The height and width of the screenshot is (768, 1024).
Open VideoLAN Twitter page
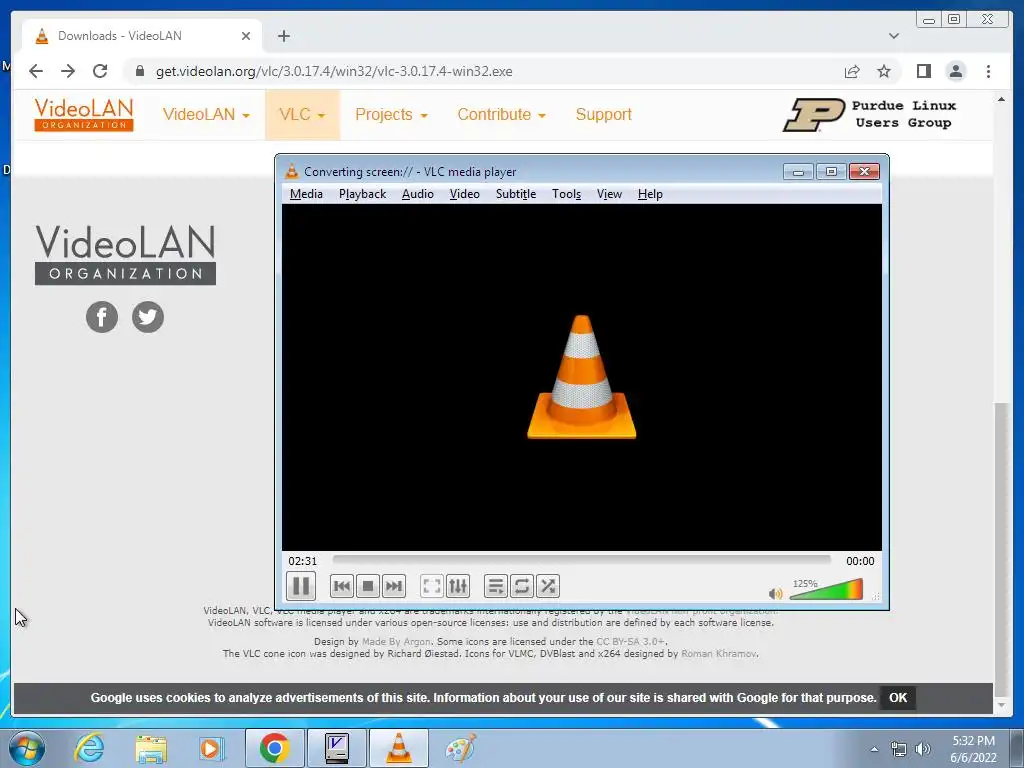pyautogui.click(x=148, y=317)
